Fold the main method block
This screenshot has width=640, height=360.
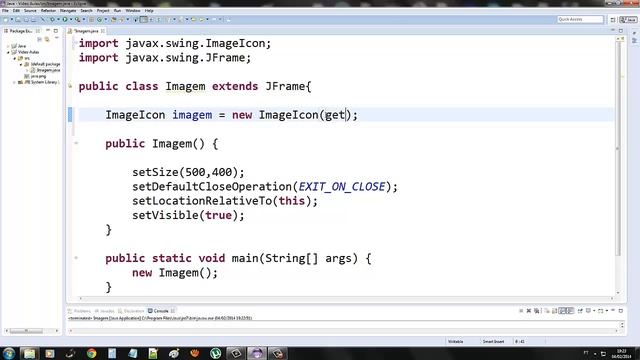[76, 258]
